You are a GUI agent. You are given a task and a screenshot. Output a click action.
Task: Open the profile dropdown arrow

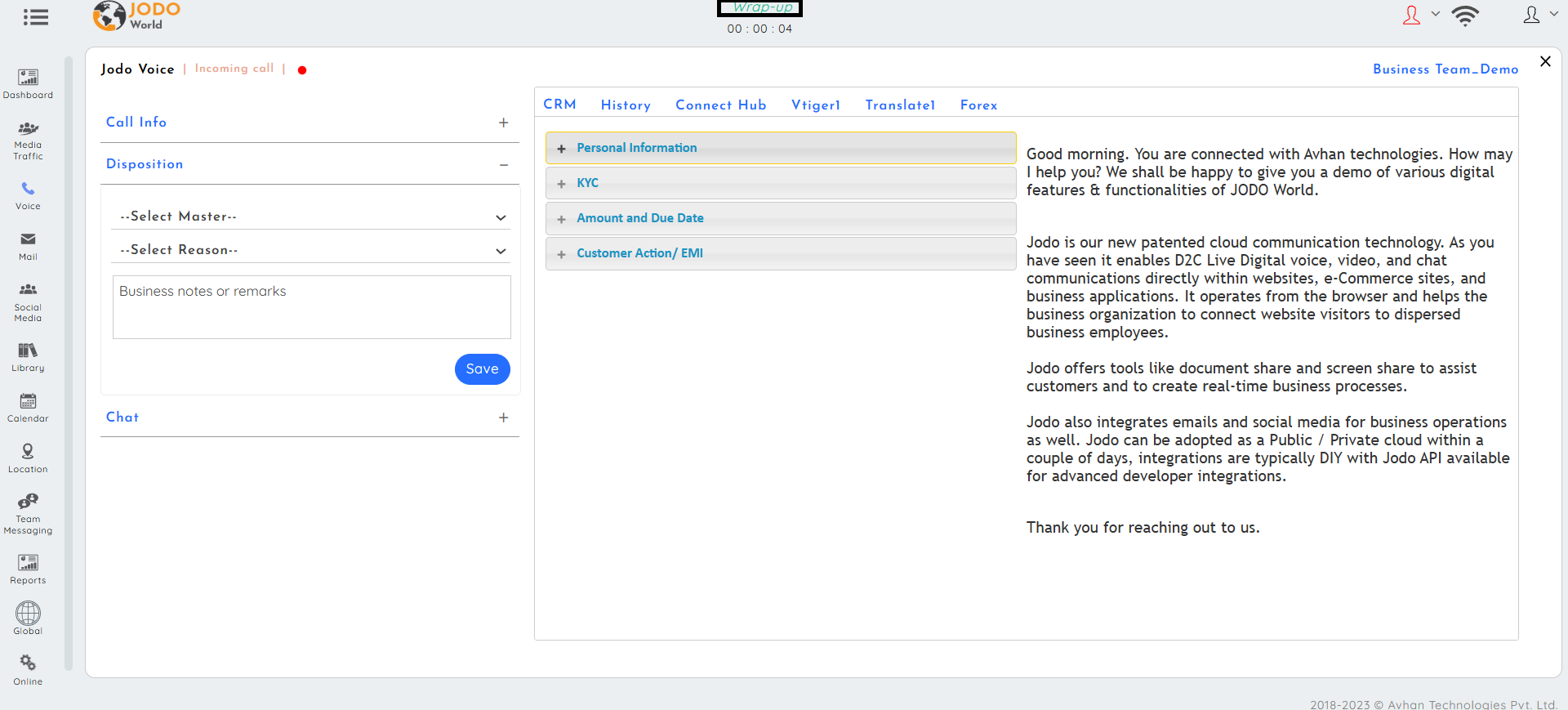1554,14
